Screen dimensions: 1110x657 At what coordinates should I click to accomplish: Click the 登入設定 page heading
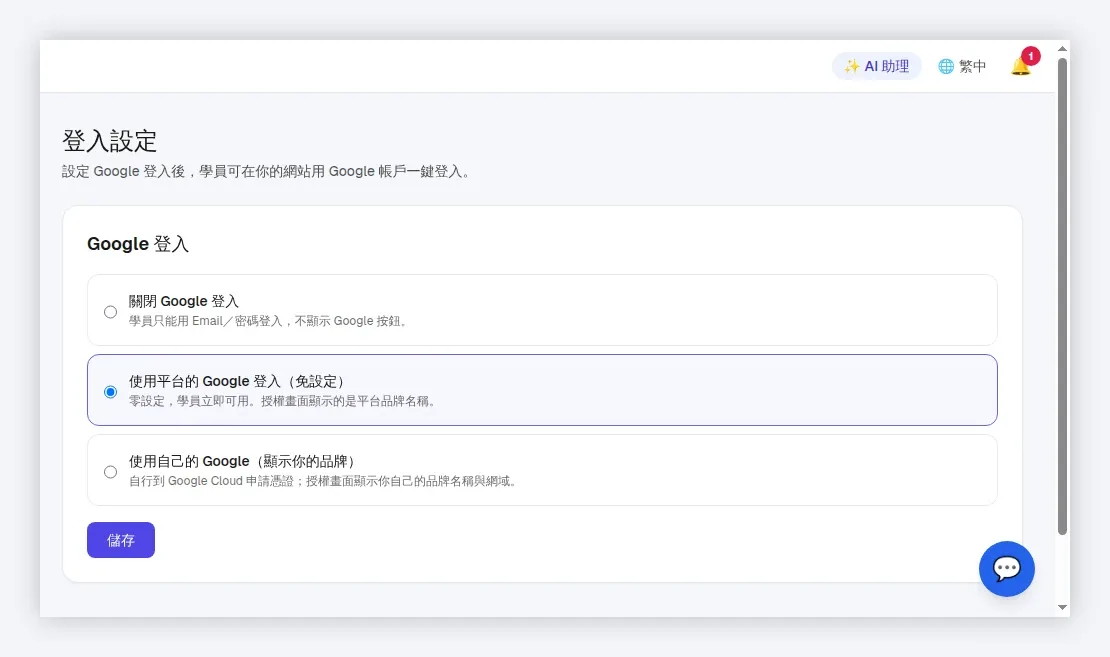coord(109,141)
